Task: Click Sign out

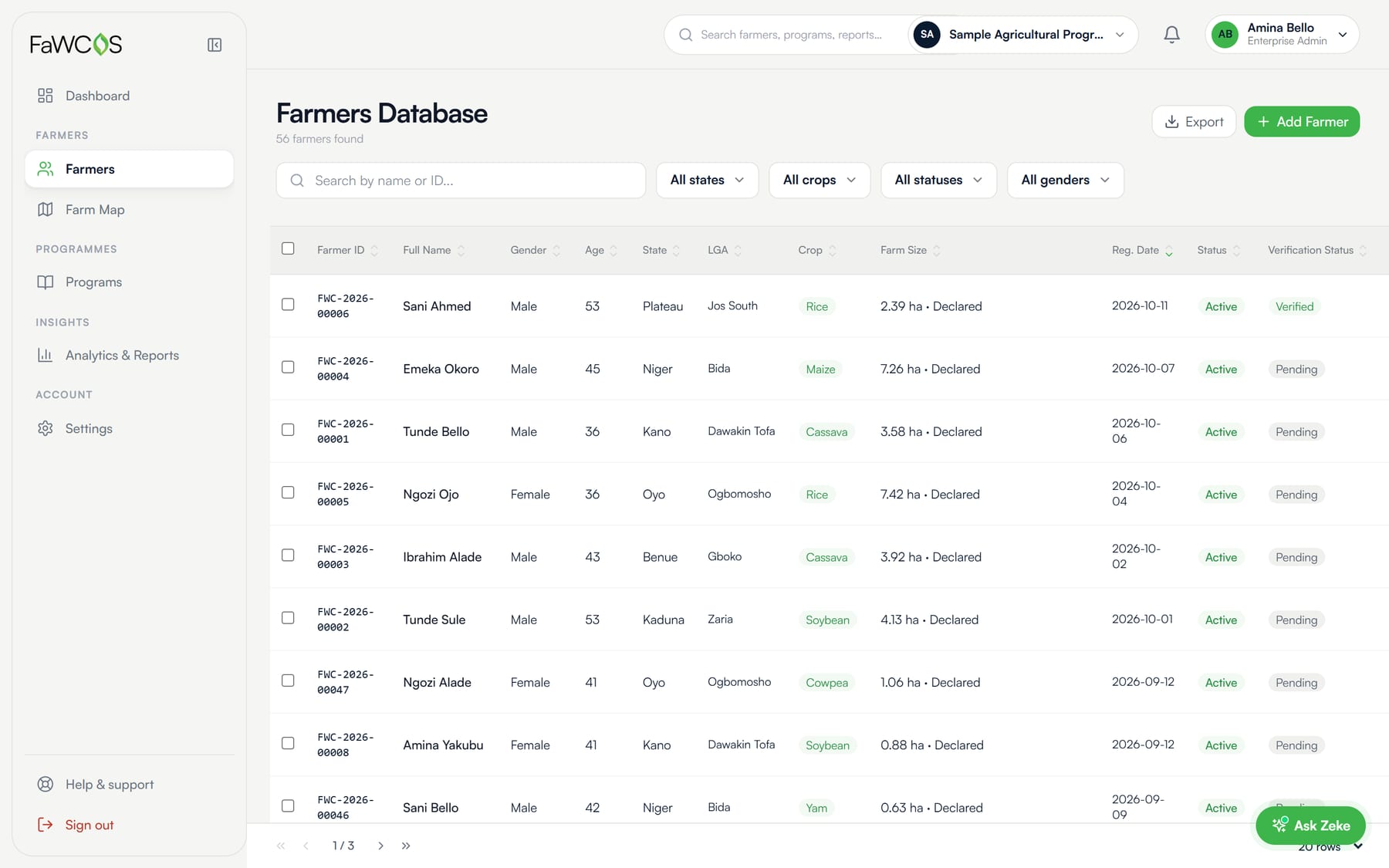Action: tap(129, 825)
